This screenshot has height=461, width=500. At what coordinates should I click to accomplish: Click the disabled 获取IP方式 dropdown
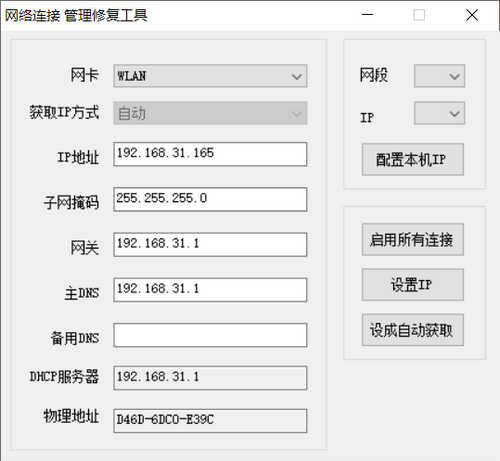tap(210, 113)
